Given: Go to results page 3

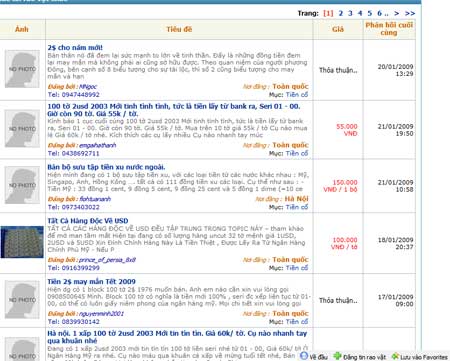Looking at the screenshot, I should click(350, 13).
